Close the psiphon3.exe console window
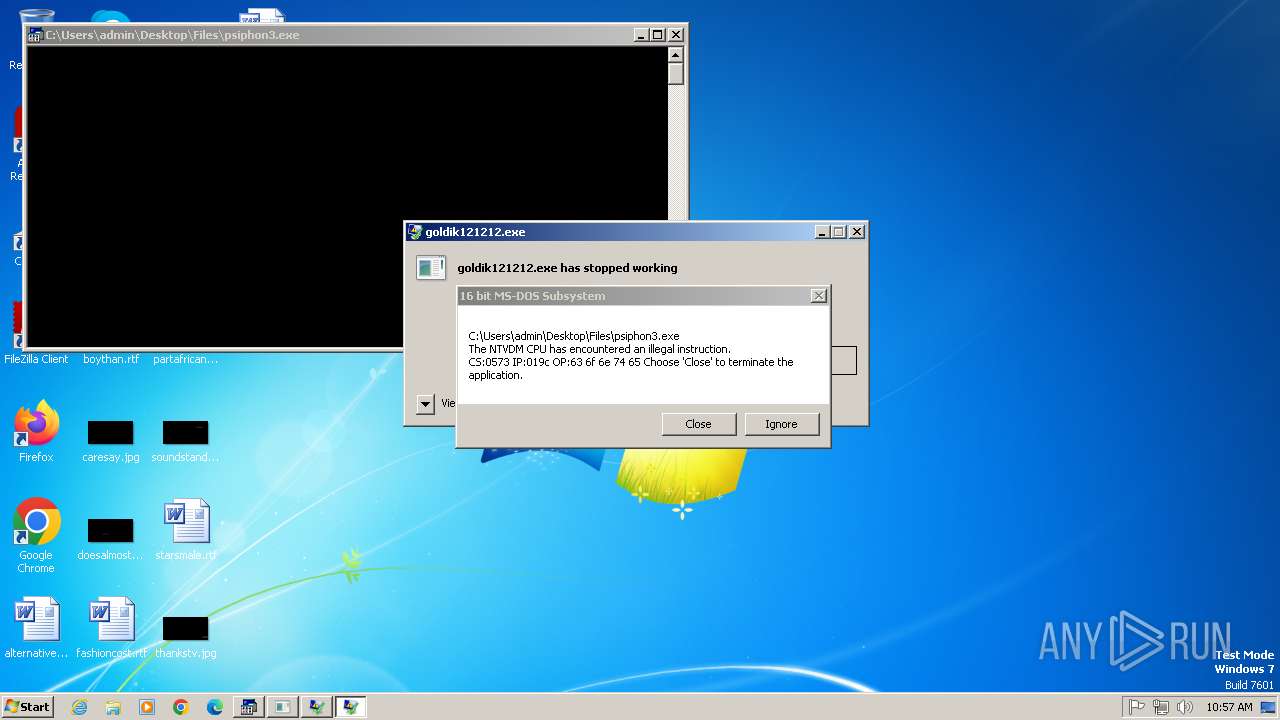The image size is (1280, 720). click(676, 35)
